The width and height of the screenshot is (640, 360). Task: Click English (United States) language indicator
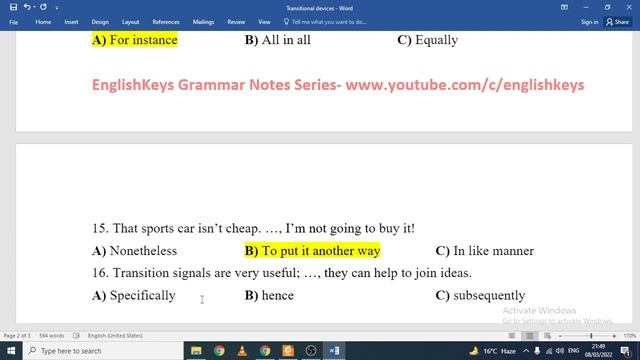[115, 336]
